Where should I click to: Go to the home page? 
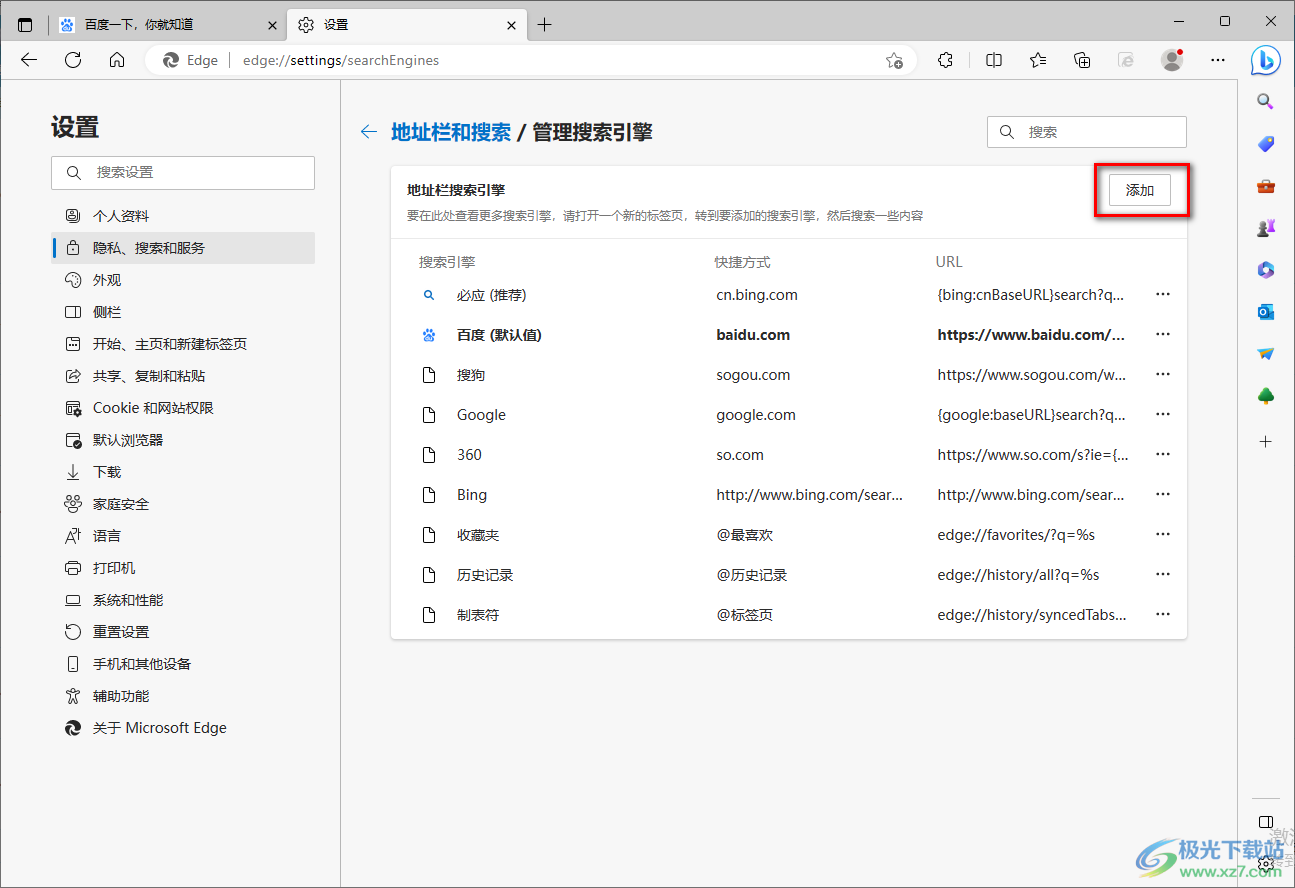point(117,60)
